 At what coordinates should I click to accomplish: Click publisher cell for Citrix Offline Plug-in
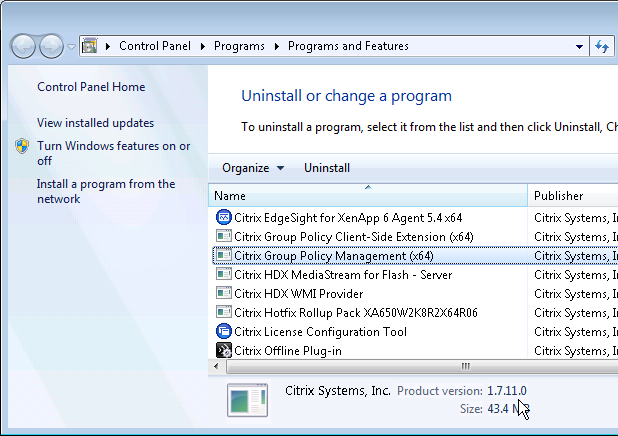tap(576, 350)
